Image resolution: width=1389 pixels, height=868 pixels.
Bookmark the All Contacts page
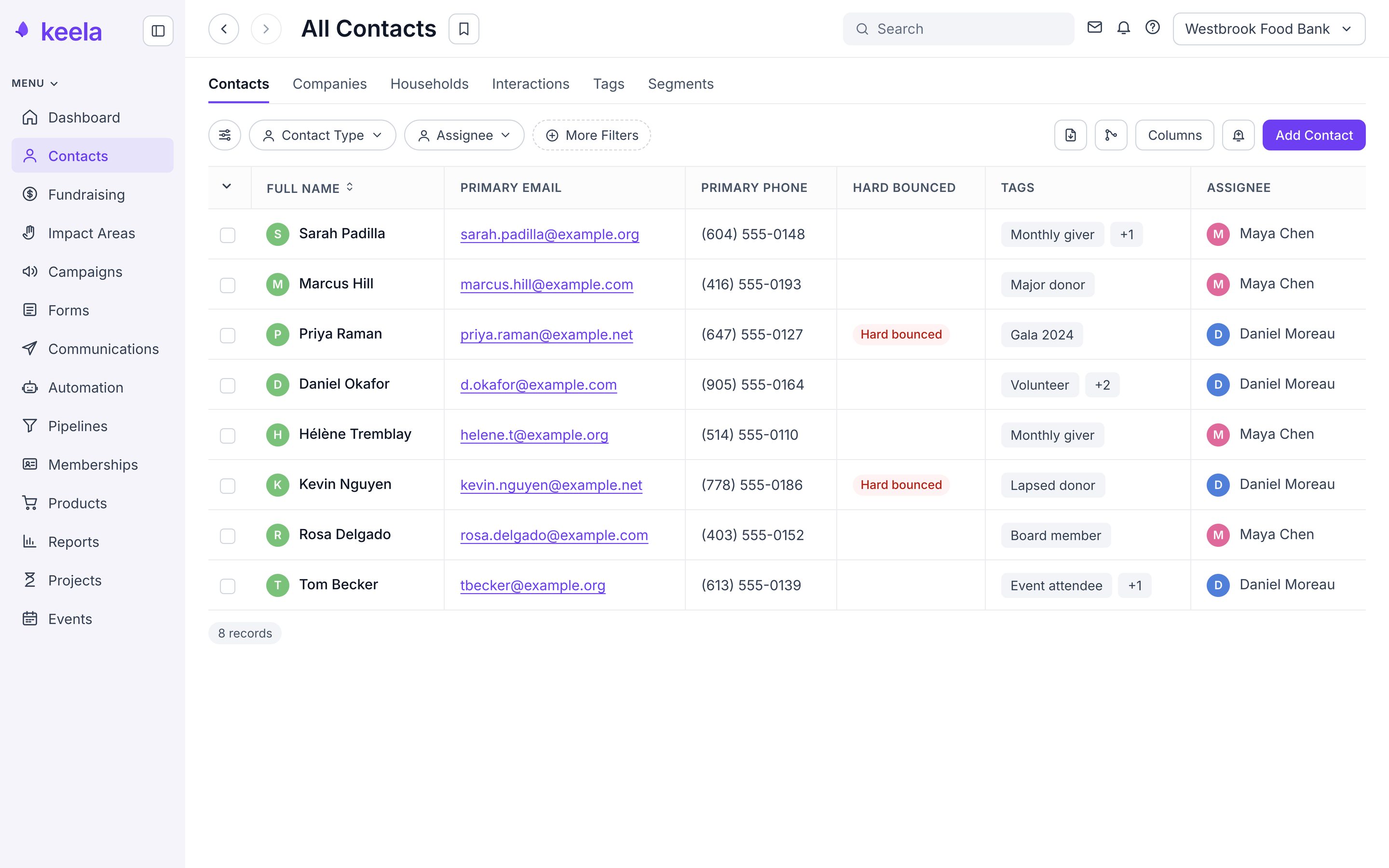coord(464,29)
